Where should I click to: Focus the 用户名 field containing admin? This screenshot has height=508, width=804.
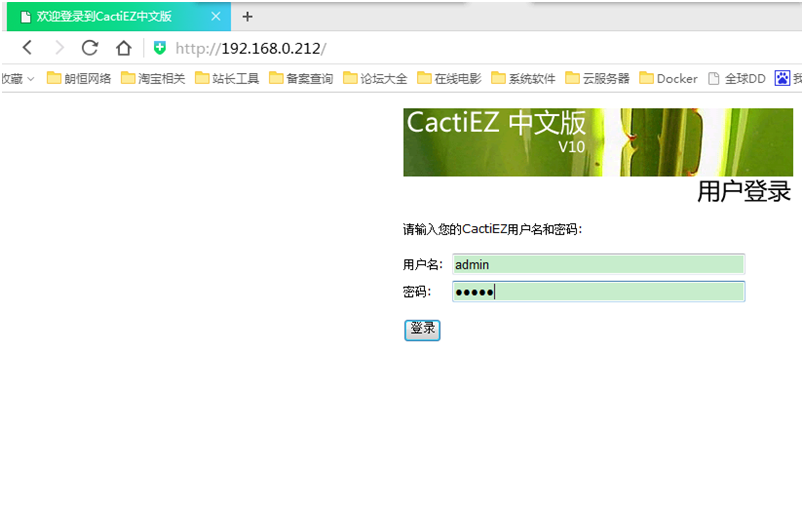[598, 265]
